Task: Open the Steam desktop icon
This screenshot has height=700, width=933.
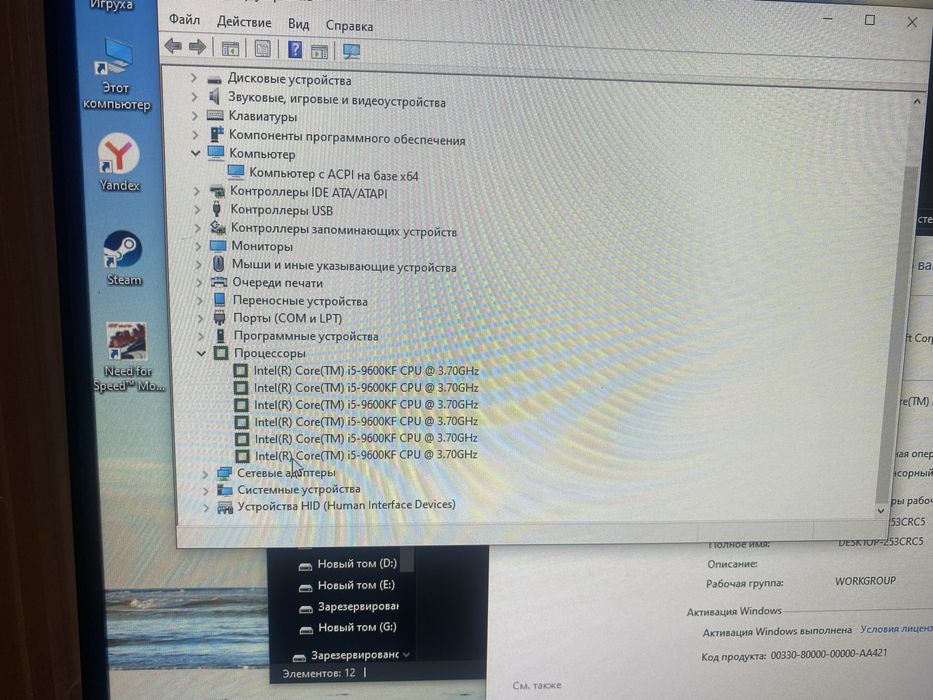Action: pos(123,258)
